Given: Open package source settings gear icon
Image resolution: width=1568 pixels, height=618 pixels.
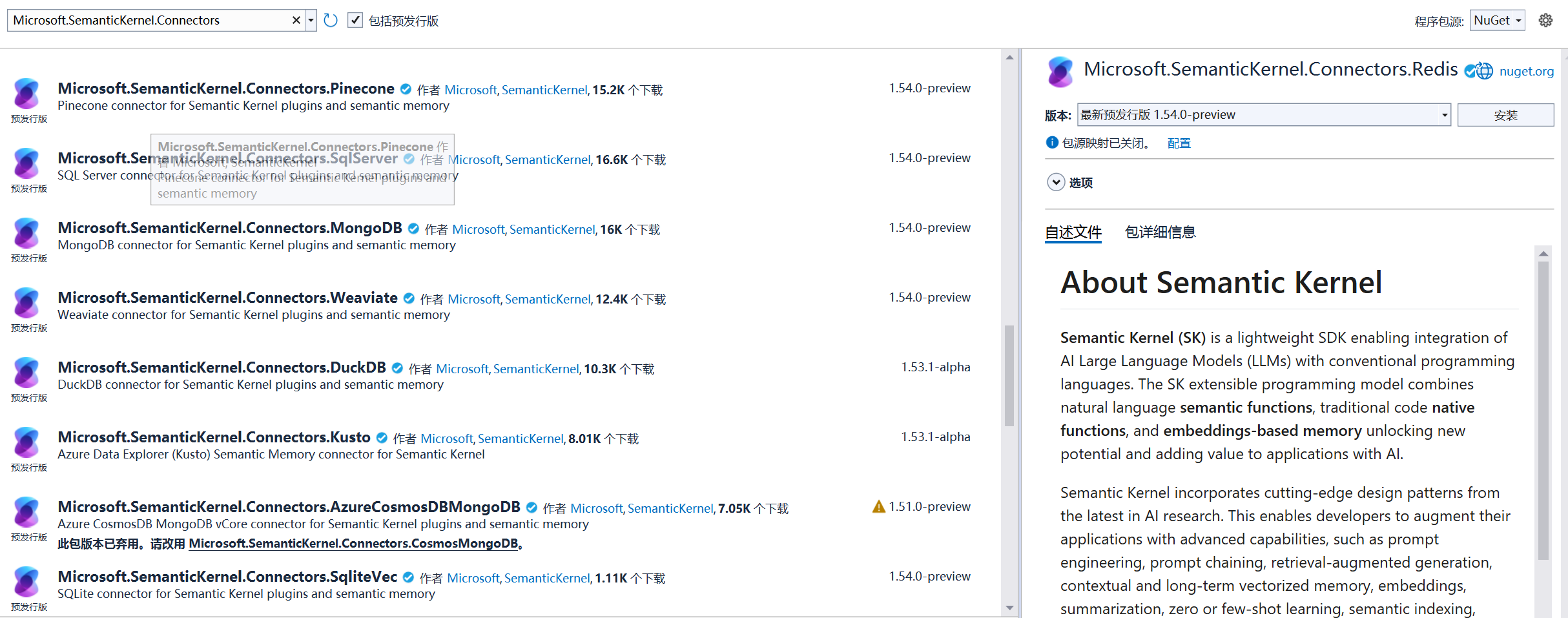Looking at the screenshot, I should [1545, 21].
